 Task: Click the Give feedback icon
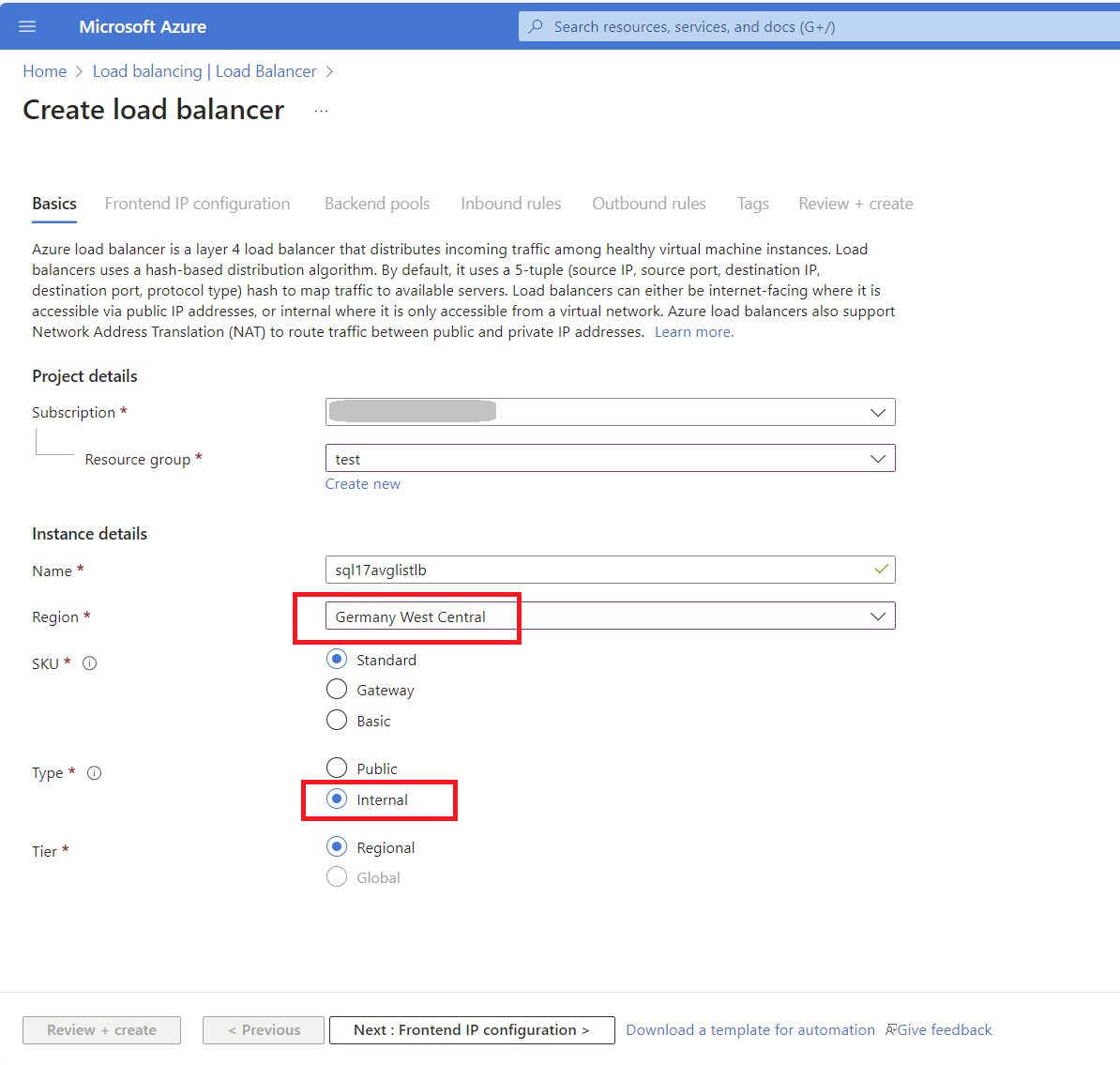(x=891, y=1030)
